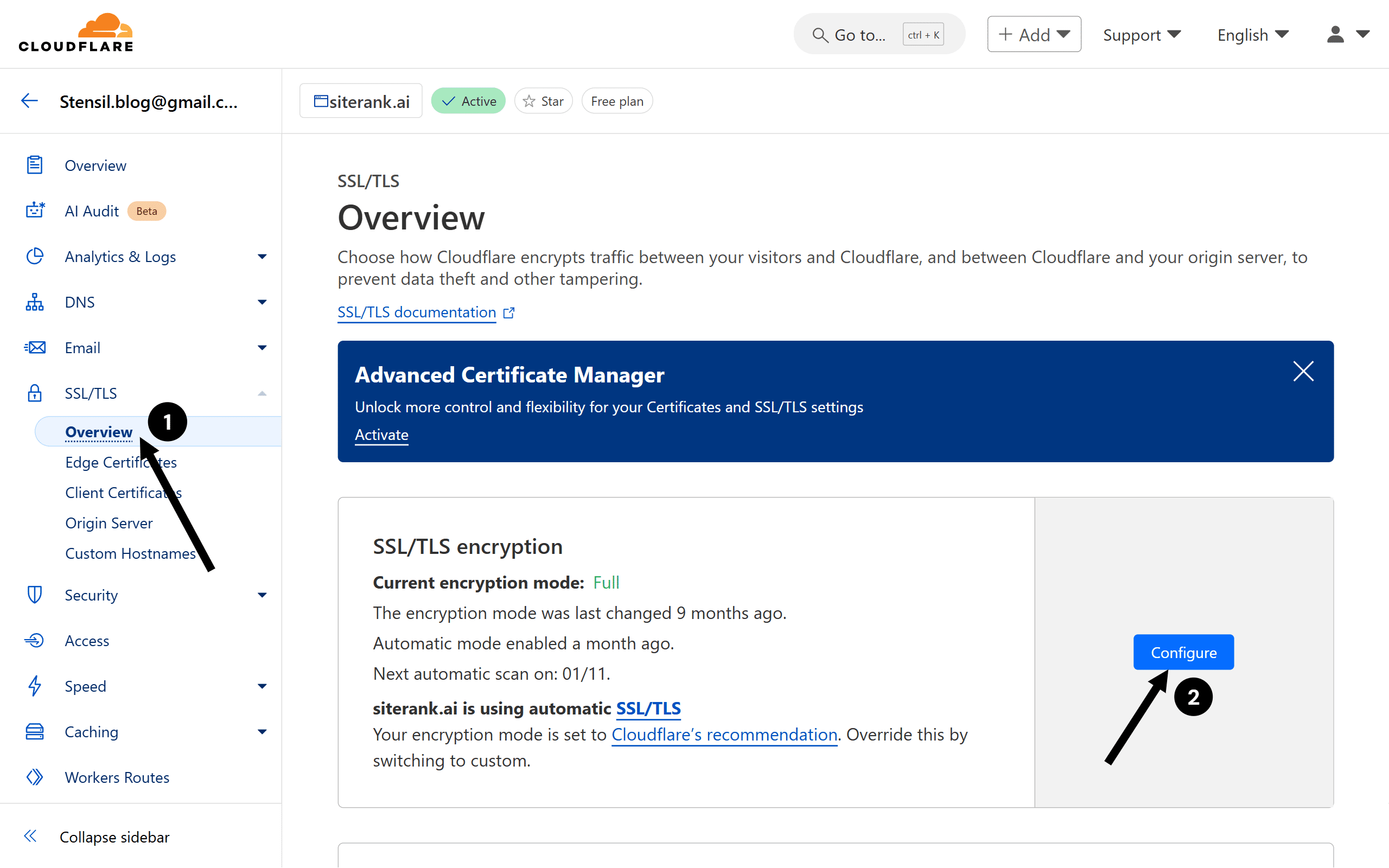Click the Configure button for SSL/TLS encryption
The image size is (1389, 868).
coord(1183,652)
